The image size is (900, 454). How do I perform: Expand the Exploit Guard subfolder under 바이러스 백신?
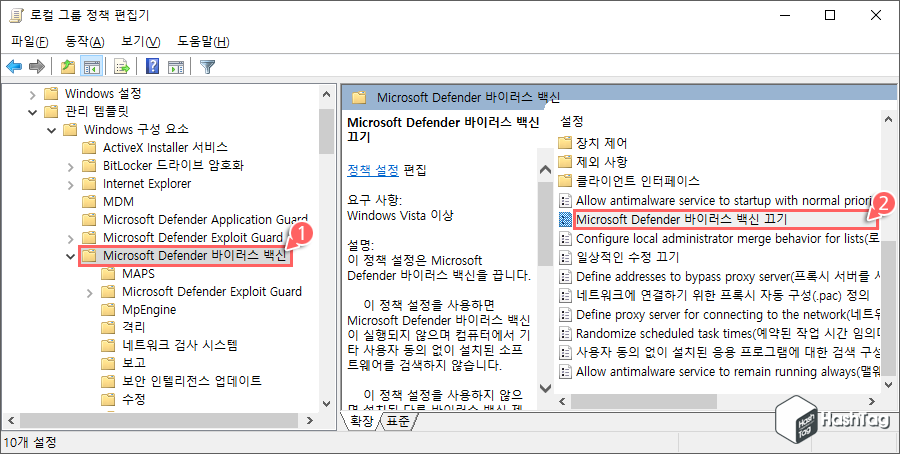coord(90,292)
